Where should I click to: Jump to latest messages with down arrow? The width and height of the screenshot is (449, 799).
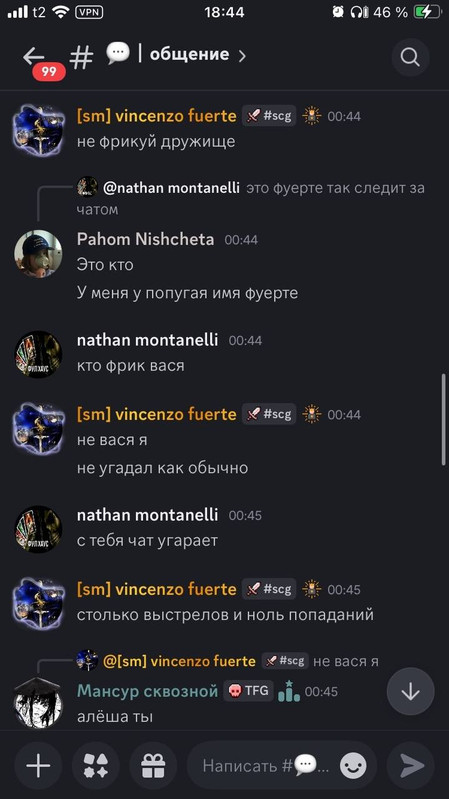410,691
